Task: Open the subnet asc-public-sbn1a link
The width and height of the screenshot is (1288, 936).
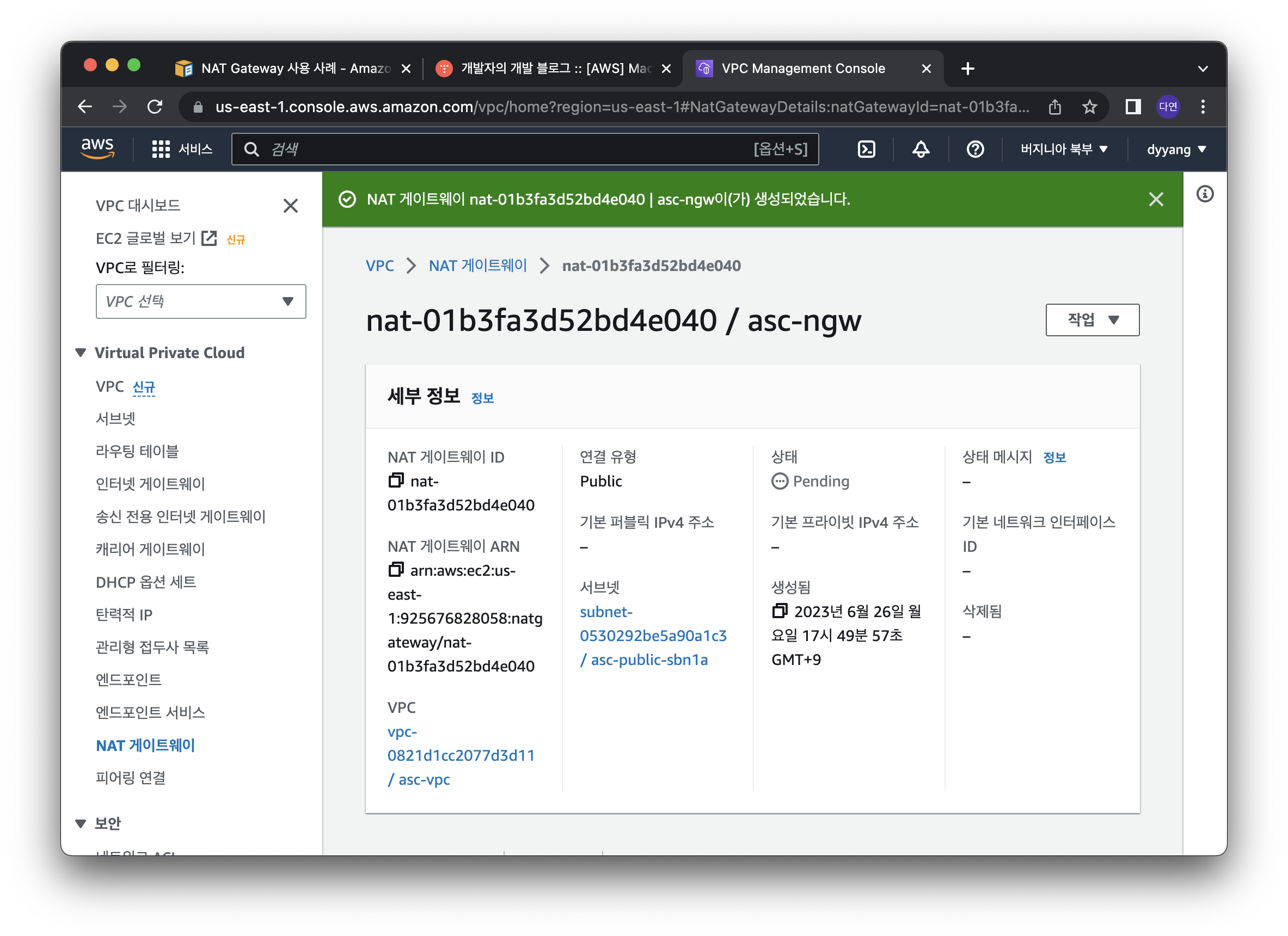Action: click(653, 636)
